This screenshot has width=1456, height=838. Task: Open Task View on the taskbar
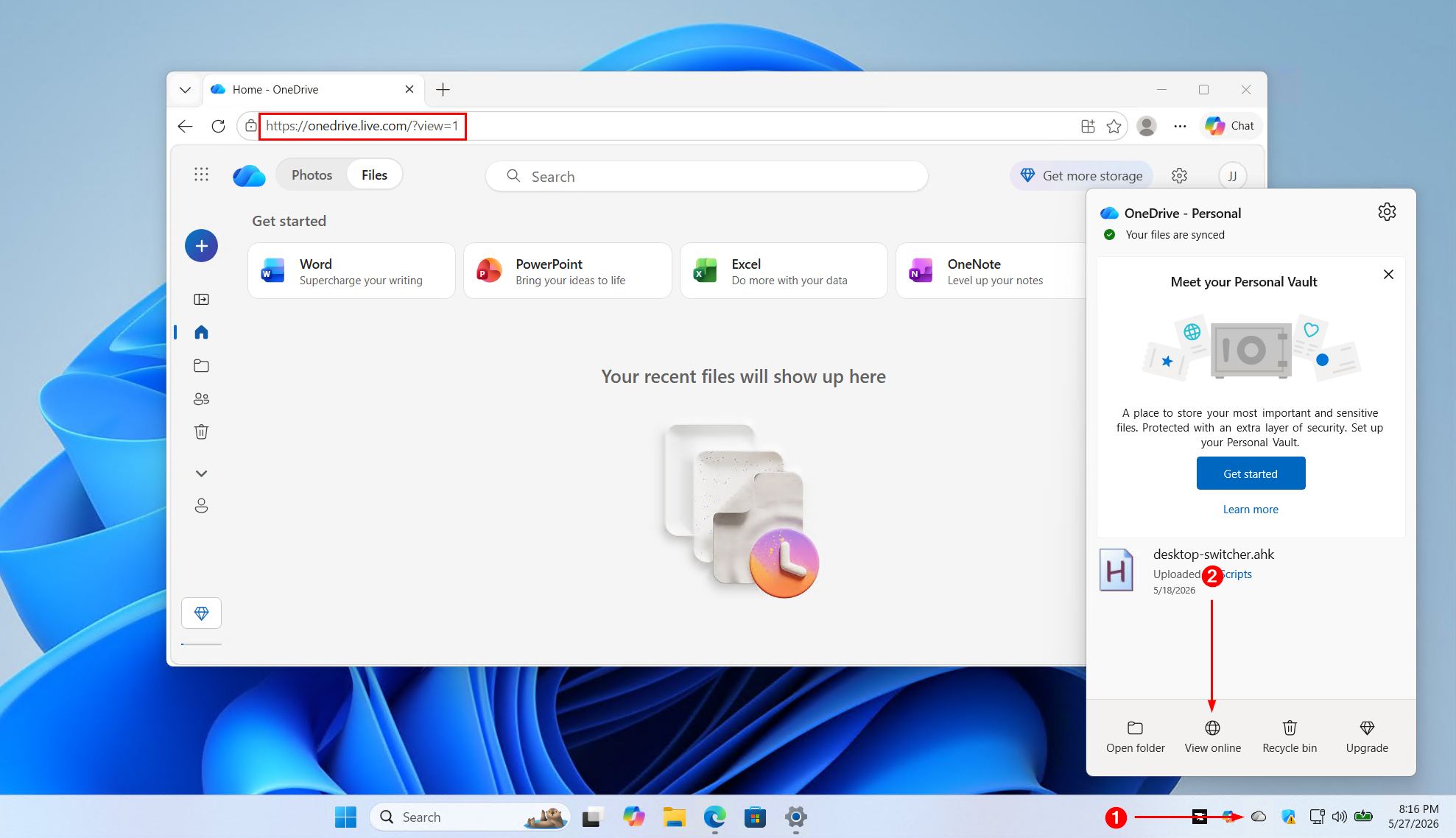tap(592, 817)
